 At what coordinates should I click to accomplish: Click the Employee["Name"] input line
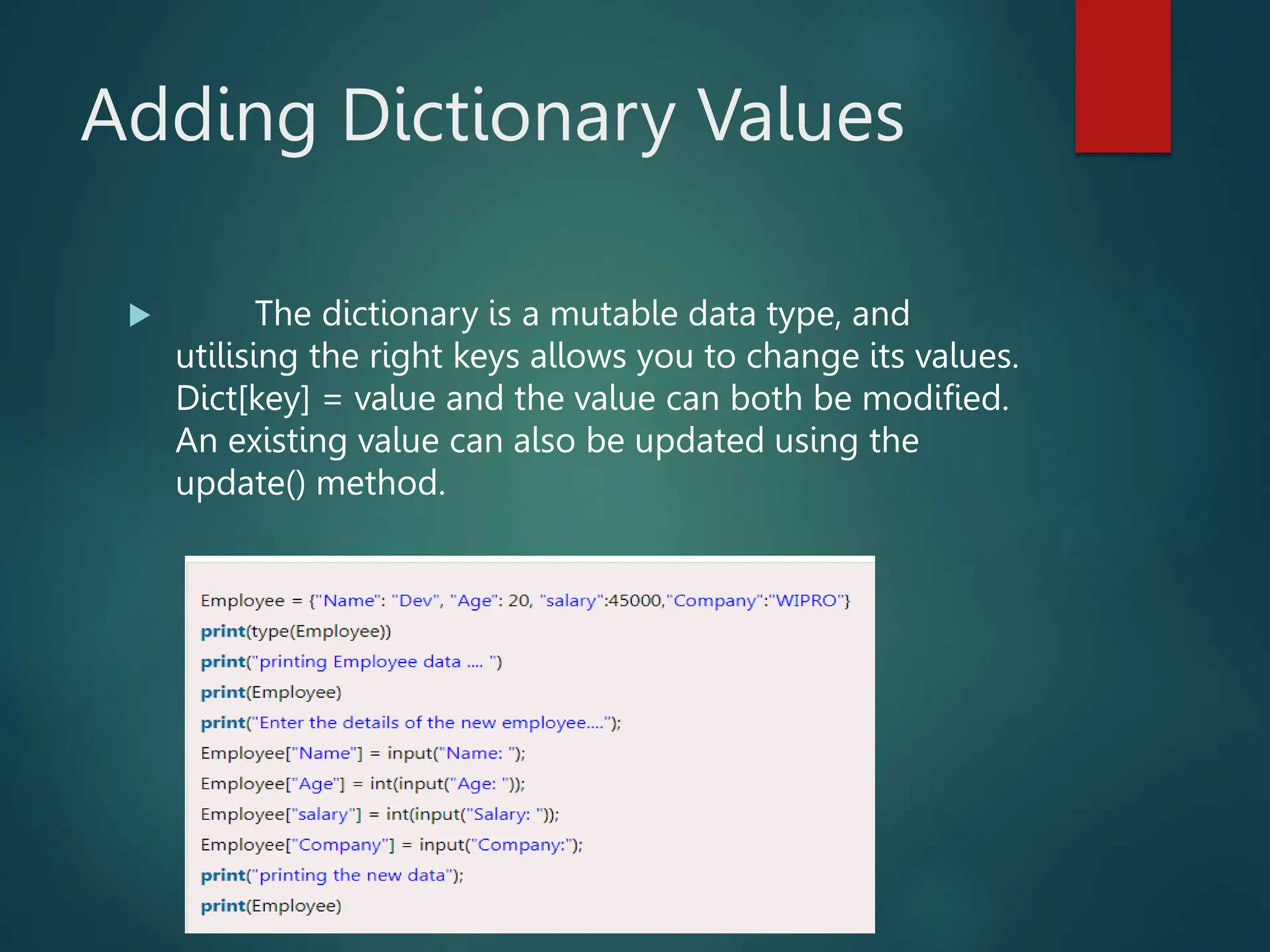click(x=363, y=753)
